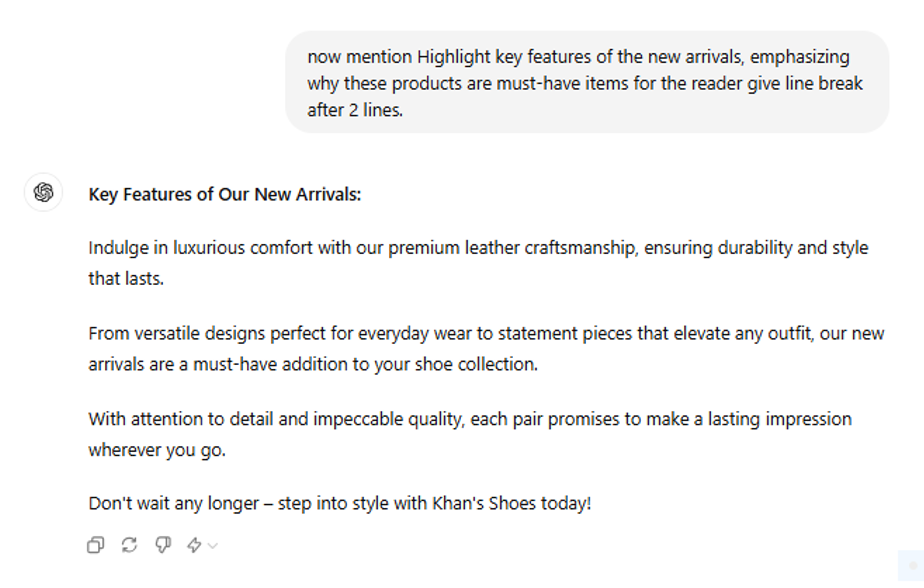Click the lightning bolt change-model icon
Viewport: 924px width, 588px height.
point(194,545)
